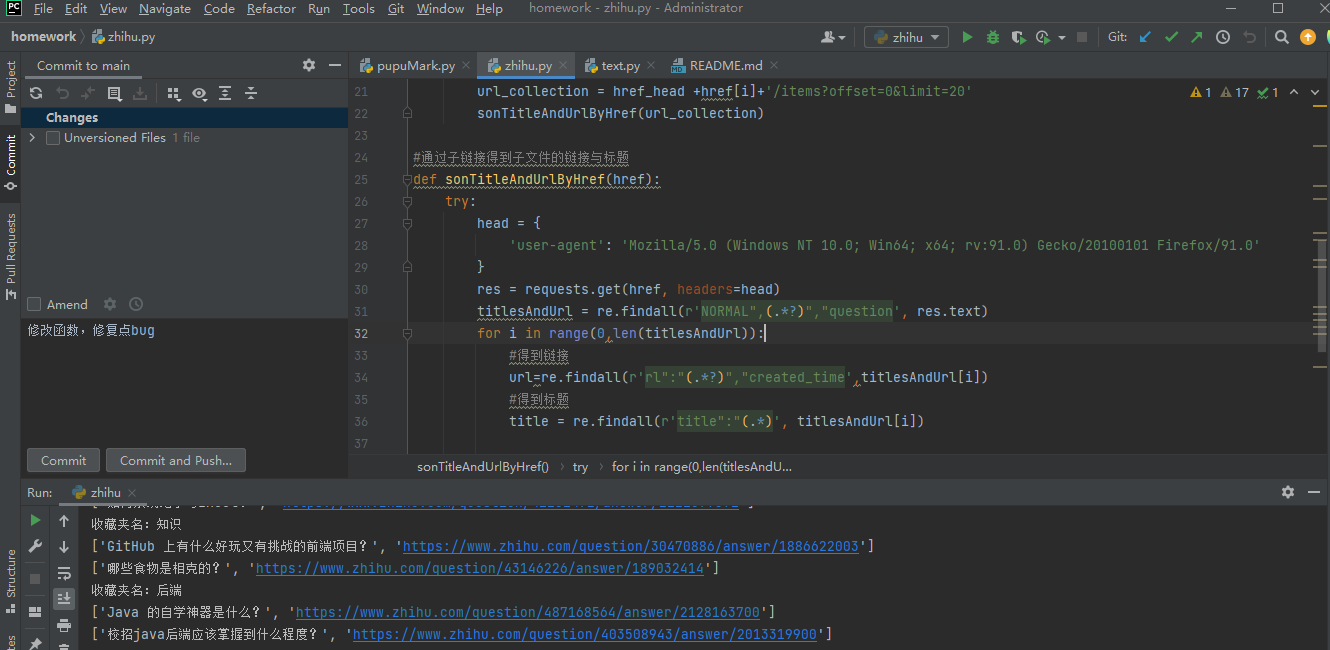Hide the Commit tool window with minus icon
Screen dimensions: 1330x650
click(x=334, y=65)
